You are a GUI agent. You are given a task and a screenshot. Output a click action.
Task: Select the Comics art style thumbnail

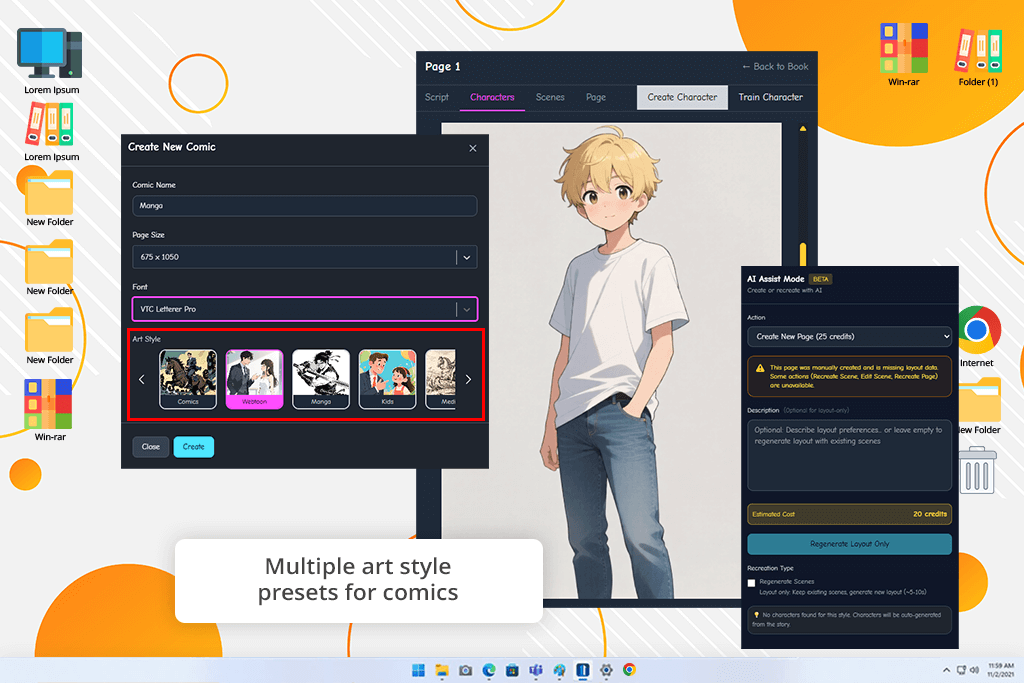pyautogui.click(x=188, y=379)
